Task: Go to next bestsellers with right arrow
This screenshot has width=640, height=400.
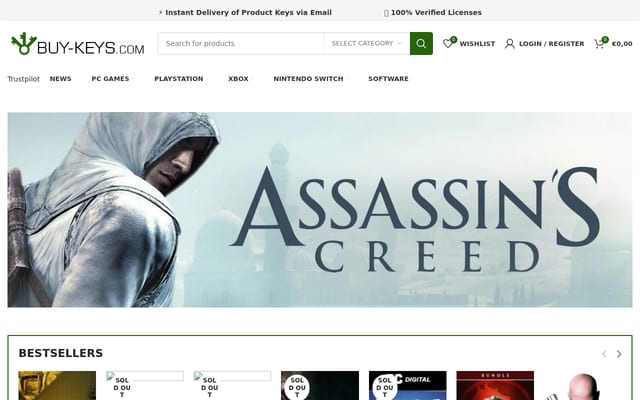Action: (619, 354)
